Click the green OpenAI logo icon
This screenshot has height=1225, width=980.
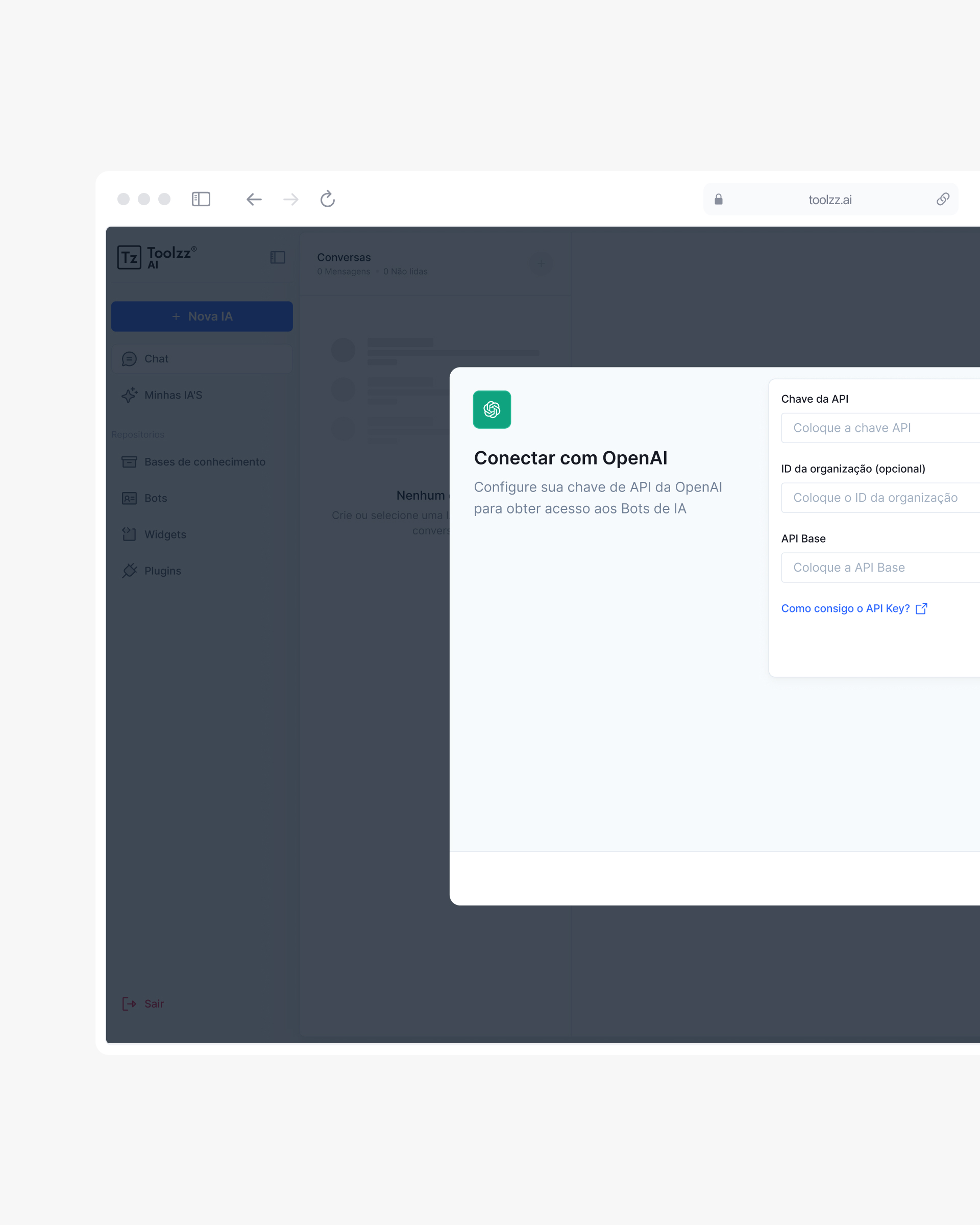(x=492, y=409)
